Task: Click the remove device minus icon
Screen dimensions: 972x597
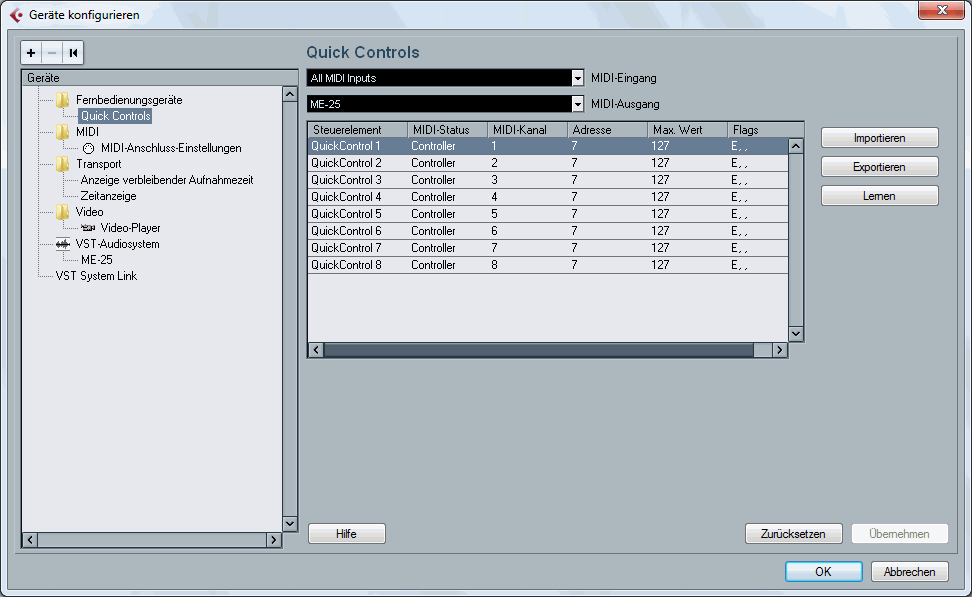Action: point(52,53)
